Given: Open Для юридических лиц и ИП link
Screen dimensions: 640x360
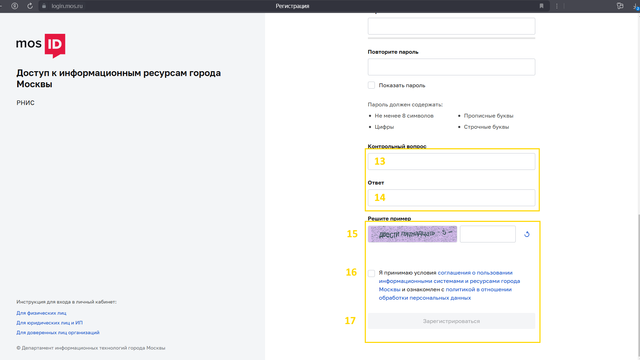Looking at the screenshot, I should click(49, 323).
